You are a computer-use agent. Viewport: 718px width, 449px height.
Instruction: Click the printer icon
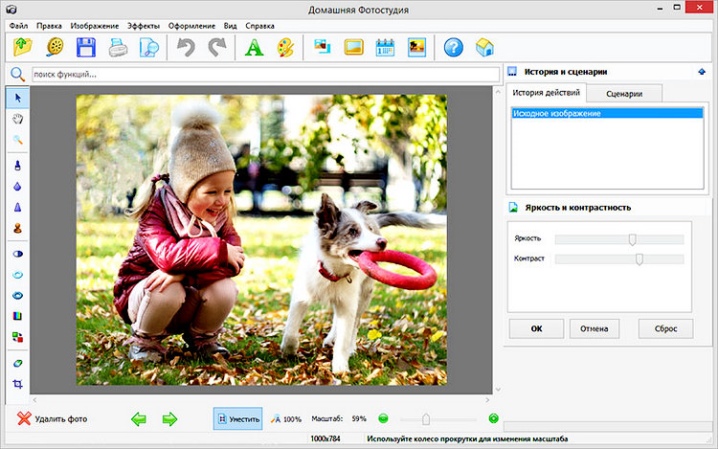click(x=118, y=47)
